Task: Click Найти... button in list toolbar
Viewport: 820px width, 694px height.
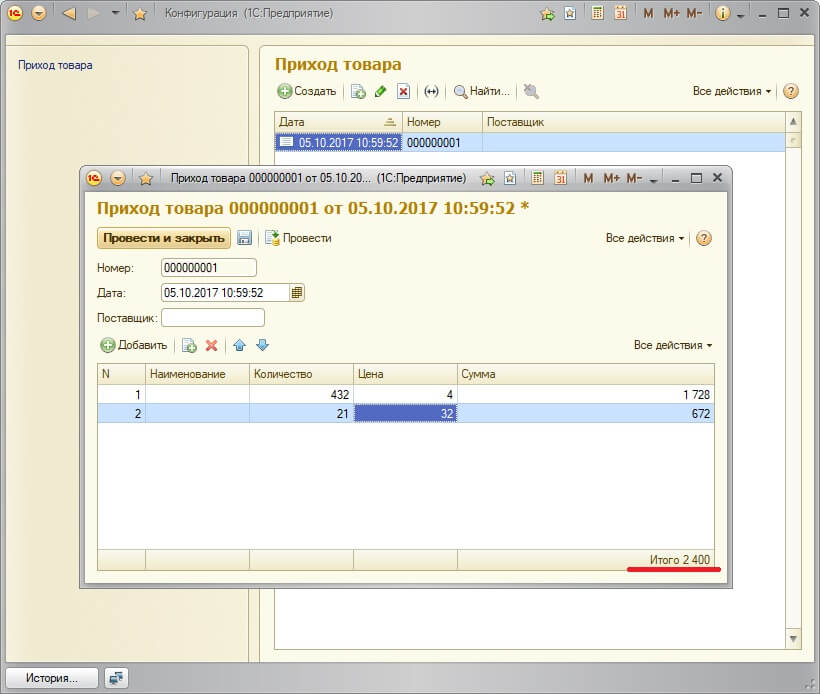Action: [x=482, y=92]
